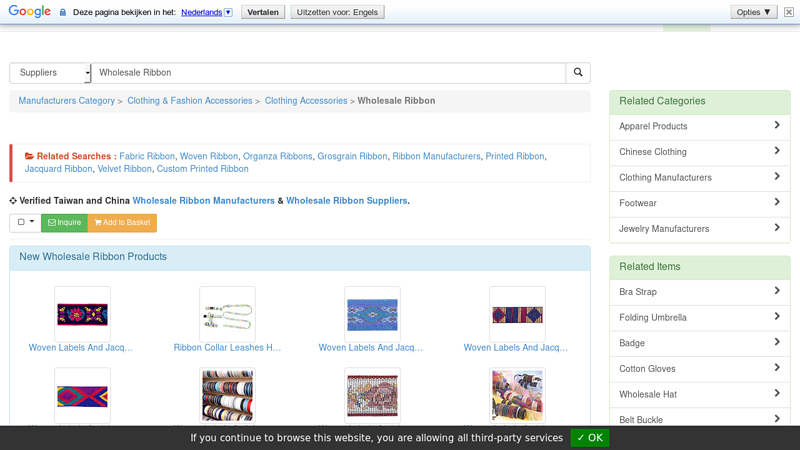Click the search magnifier icon button
This screenshot has width=800, height=450.
[x=577, y=73]
